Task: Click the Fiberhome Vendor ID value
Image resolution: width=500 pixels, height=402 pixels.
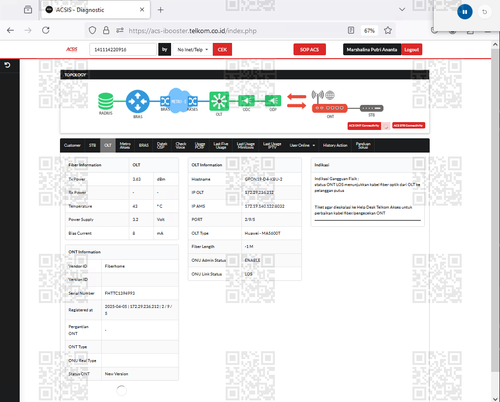Action: tap(115, 266)
